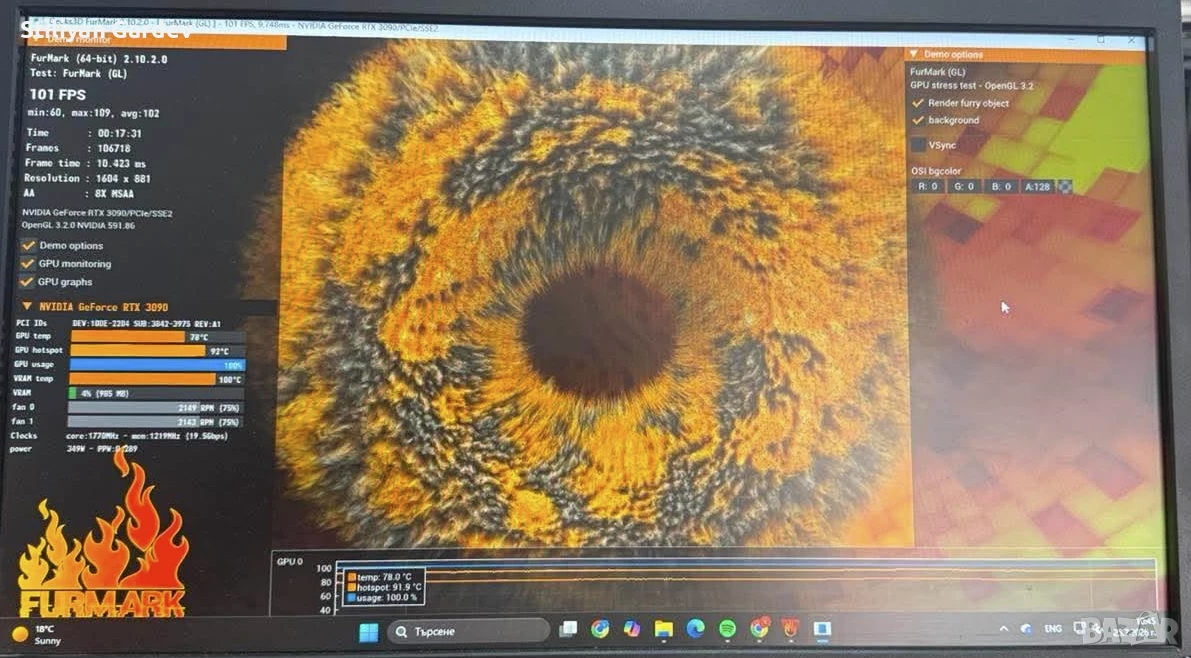Click the OSI bgcolor B: 0 field

[x=1001, y=186]
